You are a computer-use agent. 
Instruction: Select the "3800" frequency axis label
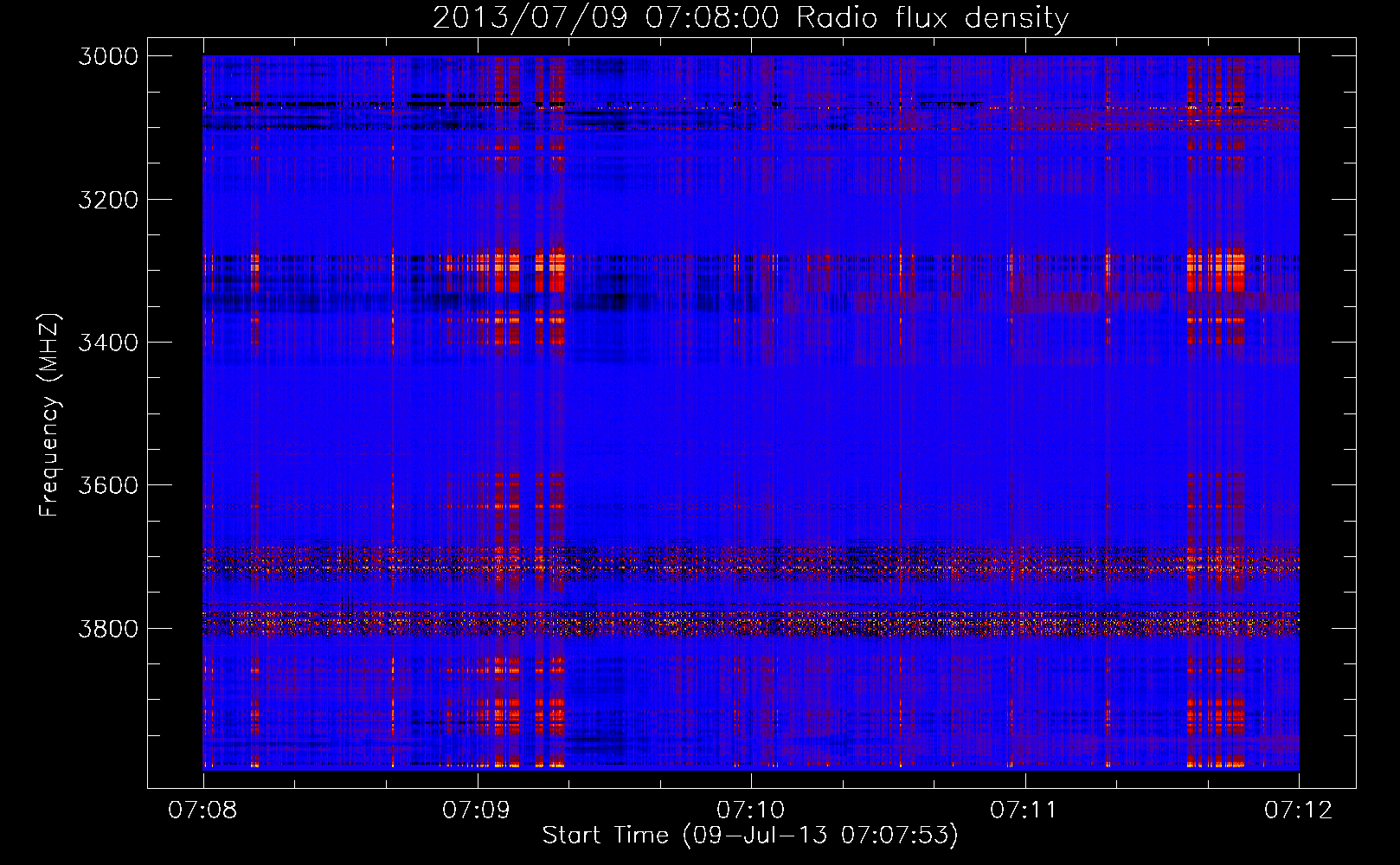[x=108, y=628]
